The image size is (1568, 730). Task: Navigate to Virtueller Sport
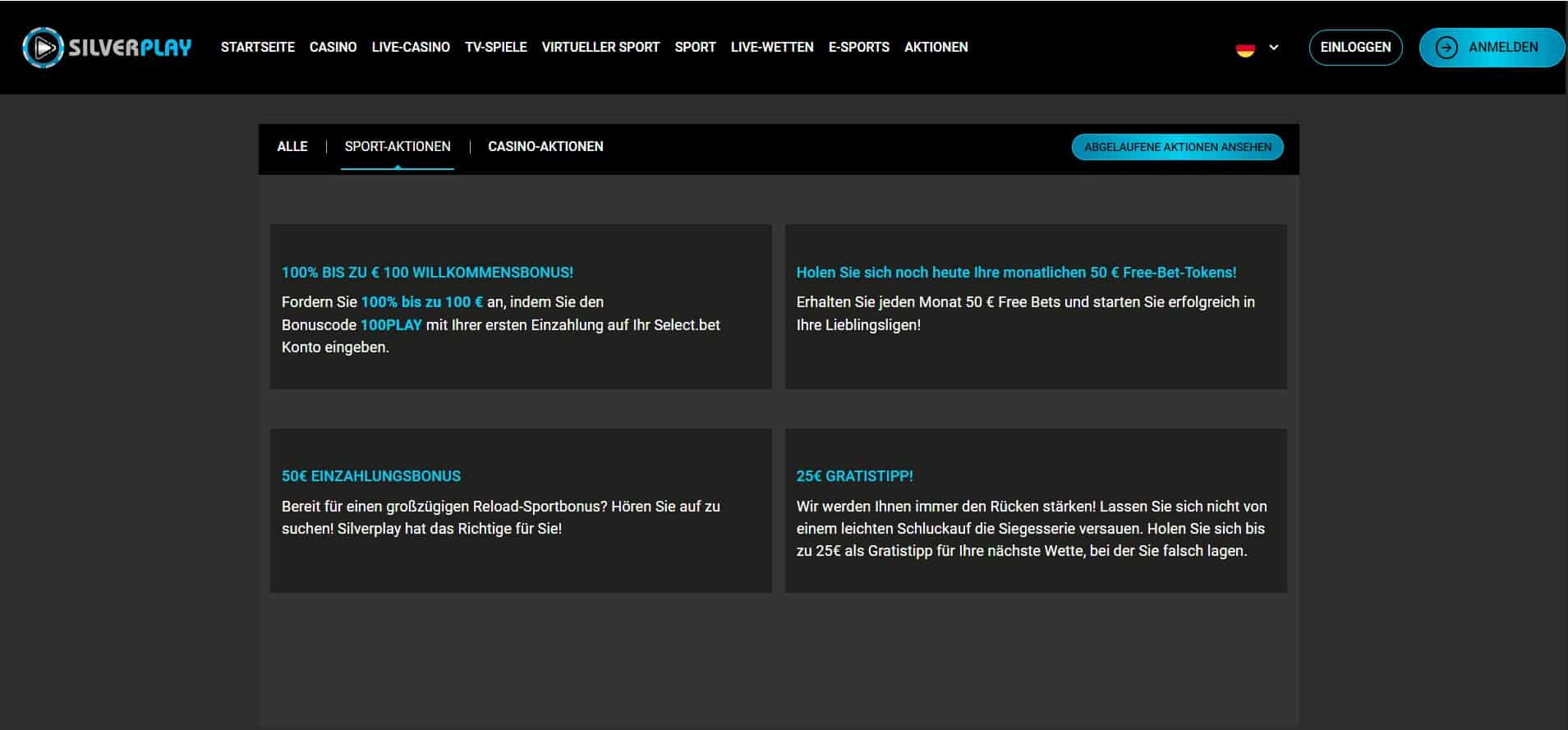(600, 48)
